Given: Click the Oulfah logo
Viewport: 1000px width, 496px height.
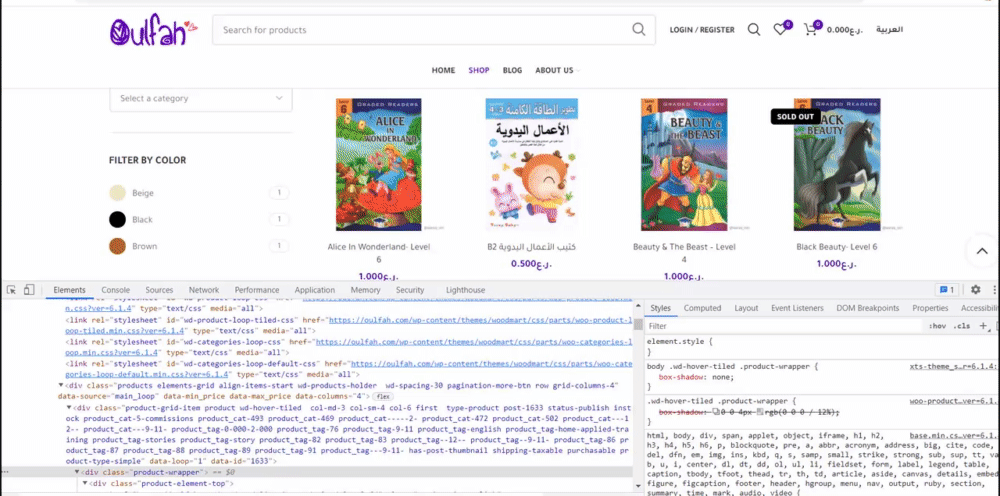Looking at the screenshot, I should coord(154,31).
